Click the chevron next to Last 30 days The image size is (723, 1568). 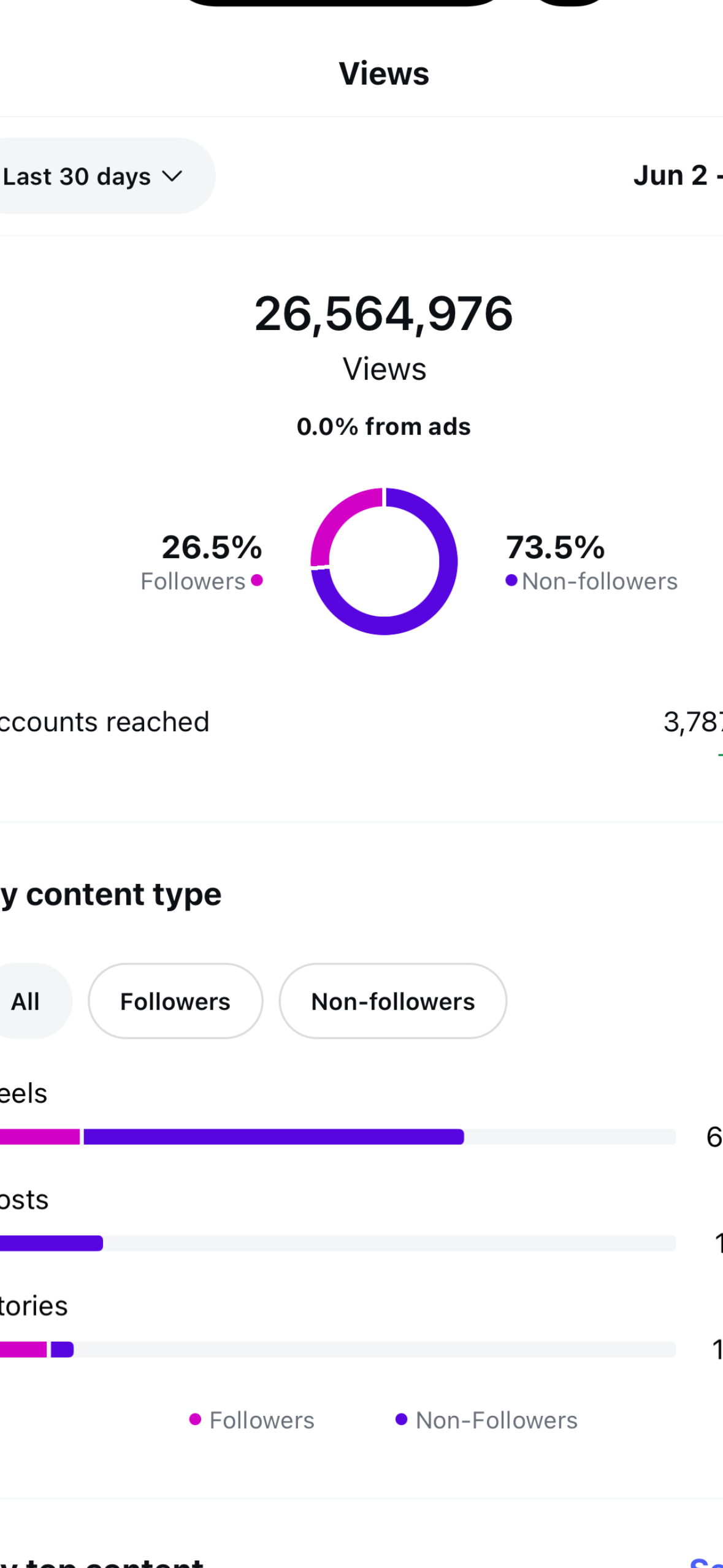tap(172, 177)
